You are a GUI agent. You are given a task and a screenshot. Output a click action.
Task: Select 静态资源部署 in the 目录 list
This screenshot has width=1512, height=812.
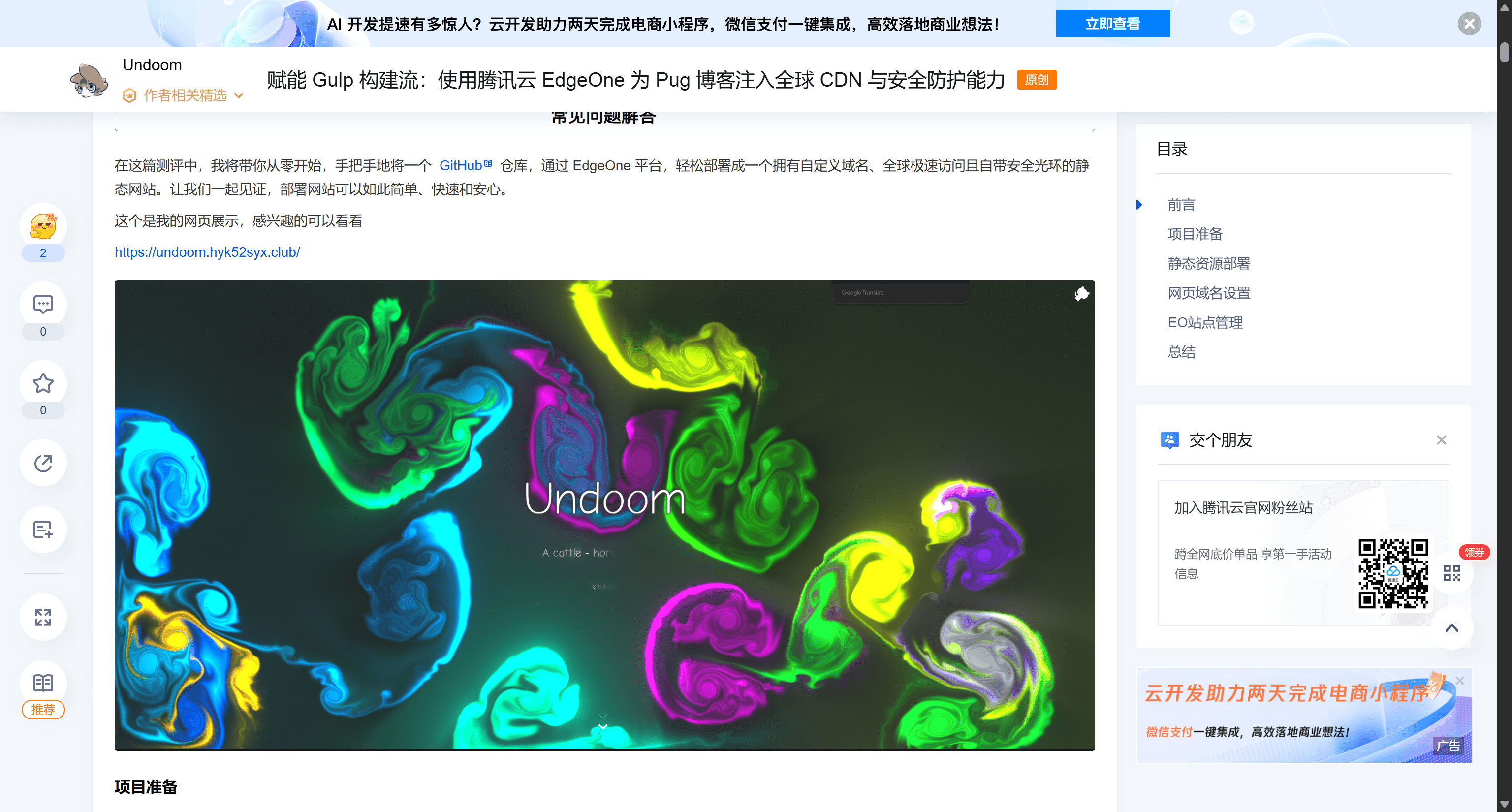(x=1208, y=263)
